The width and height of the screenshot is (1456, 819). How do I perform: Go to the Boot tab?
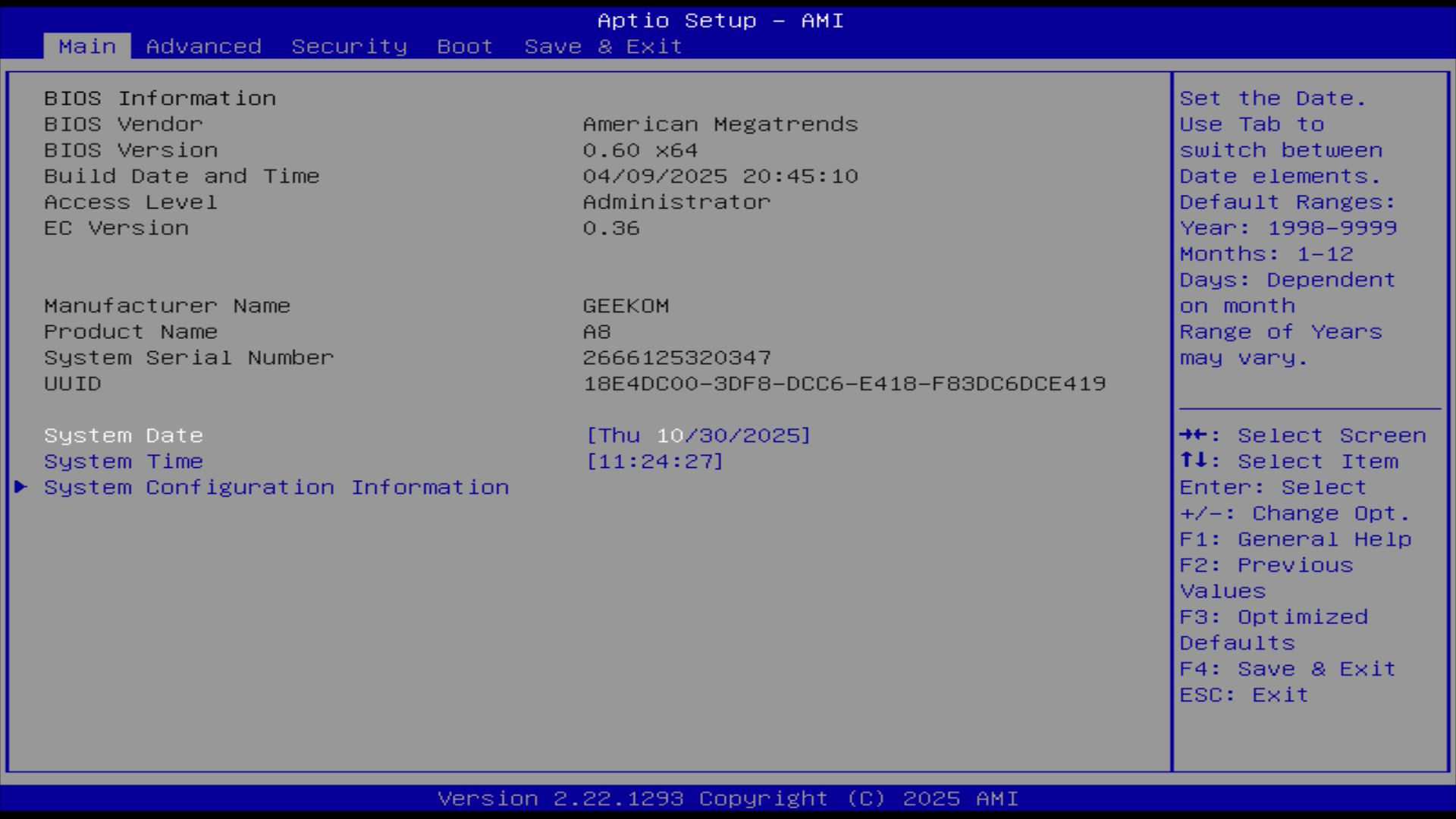point(465,46)
